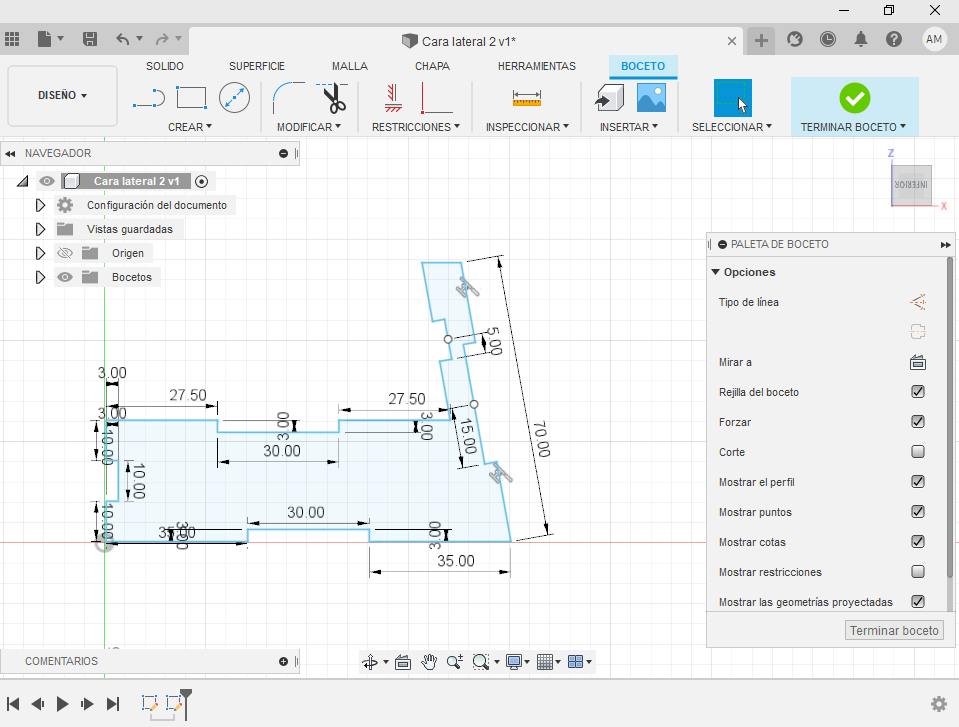Enable Mostrar restricciones checkbox
The width and height of the screenshot is (959, 727).
tap(917, 572)
